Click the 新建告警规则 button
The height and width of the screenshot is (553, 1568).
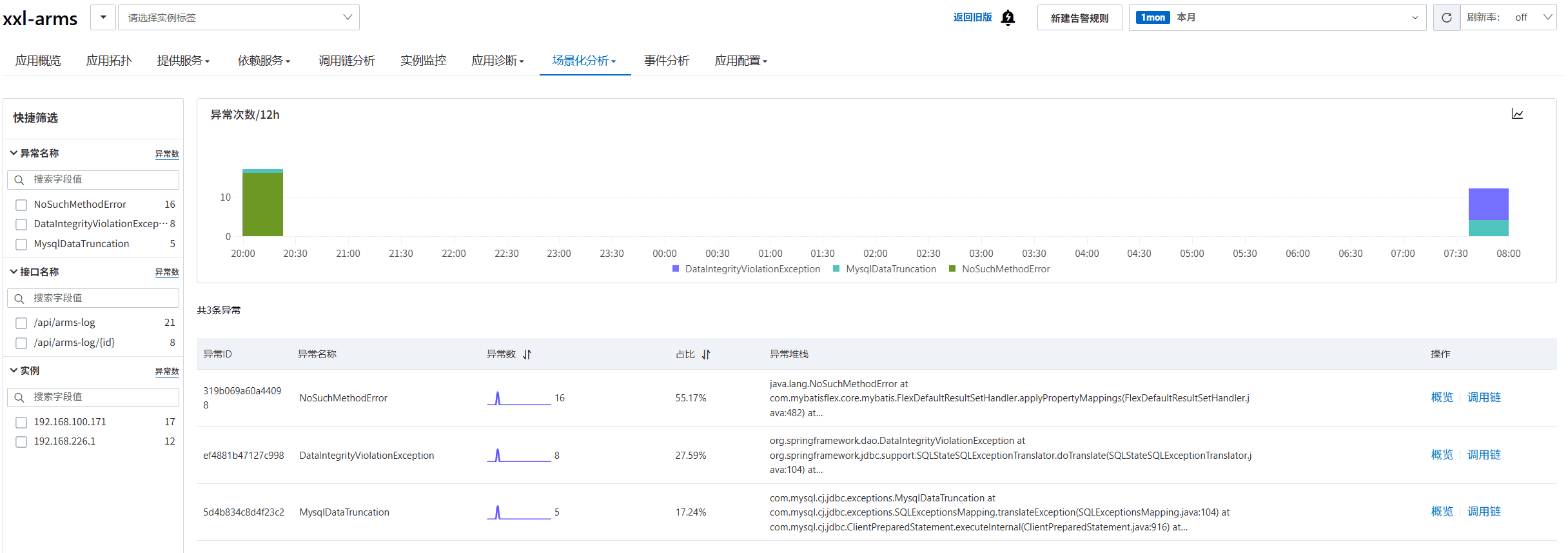[1079, 18]
